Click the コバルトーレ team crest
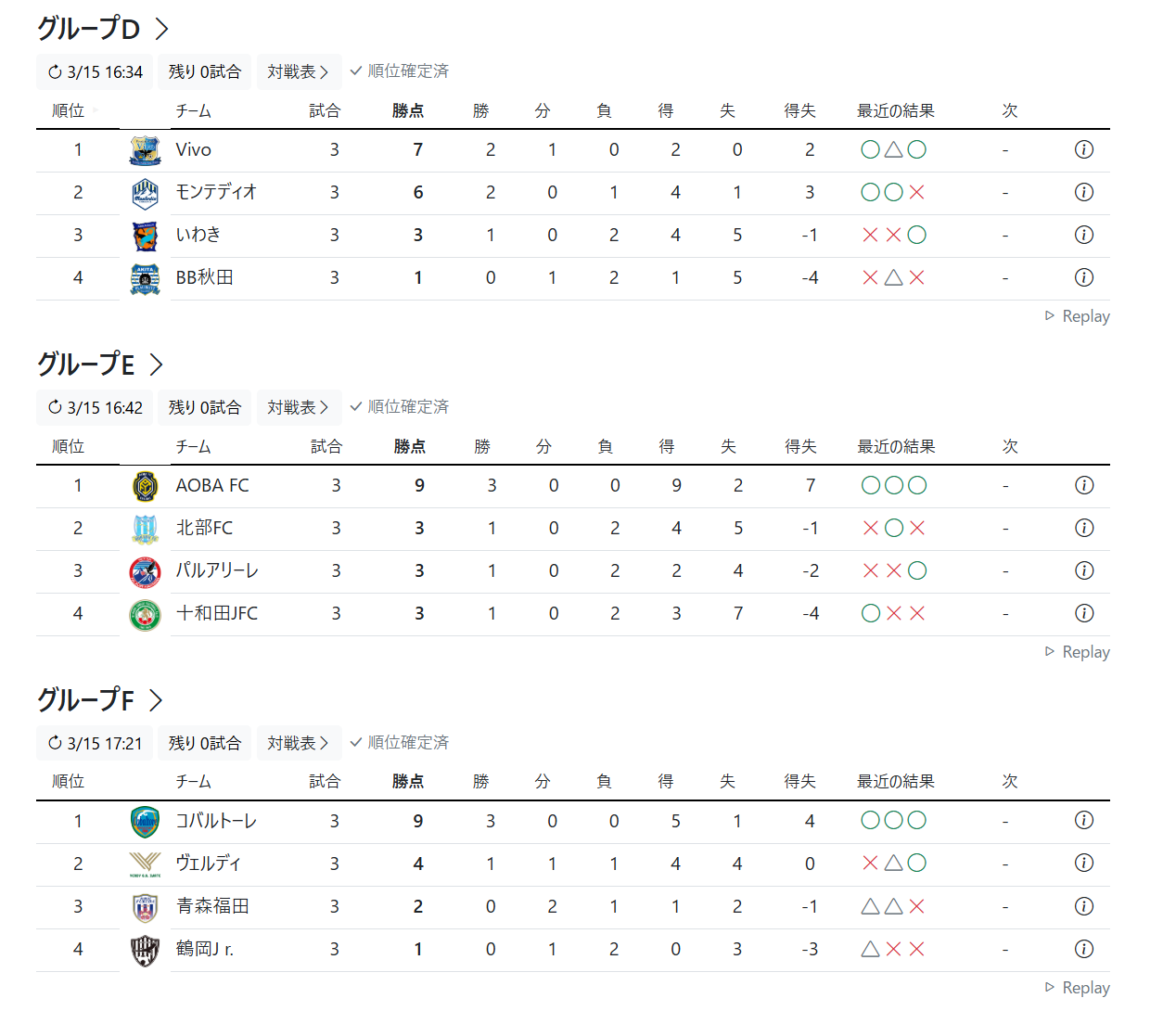Screen dimensions: 1176x1011 pos(145,822)
